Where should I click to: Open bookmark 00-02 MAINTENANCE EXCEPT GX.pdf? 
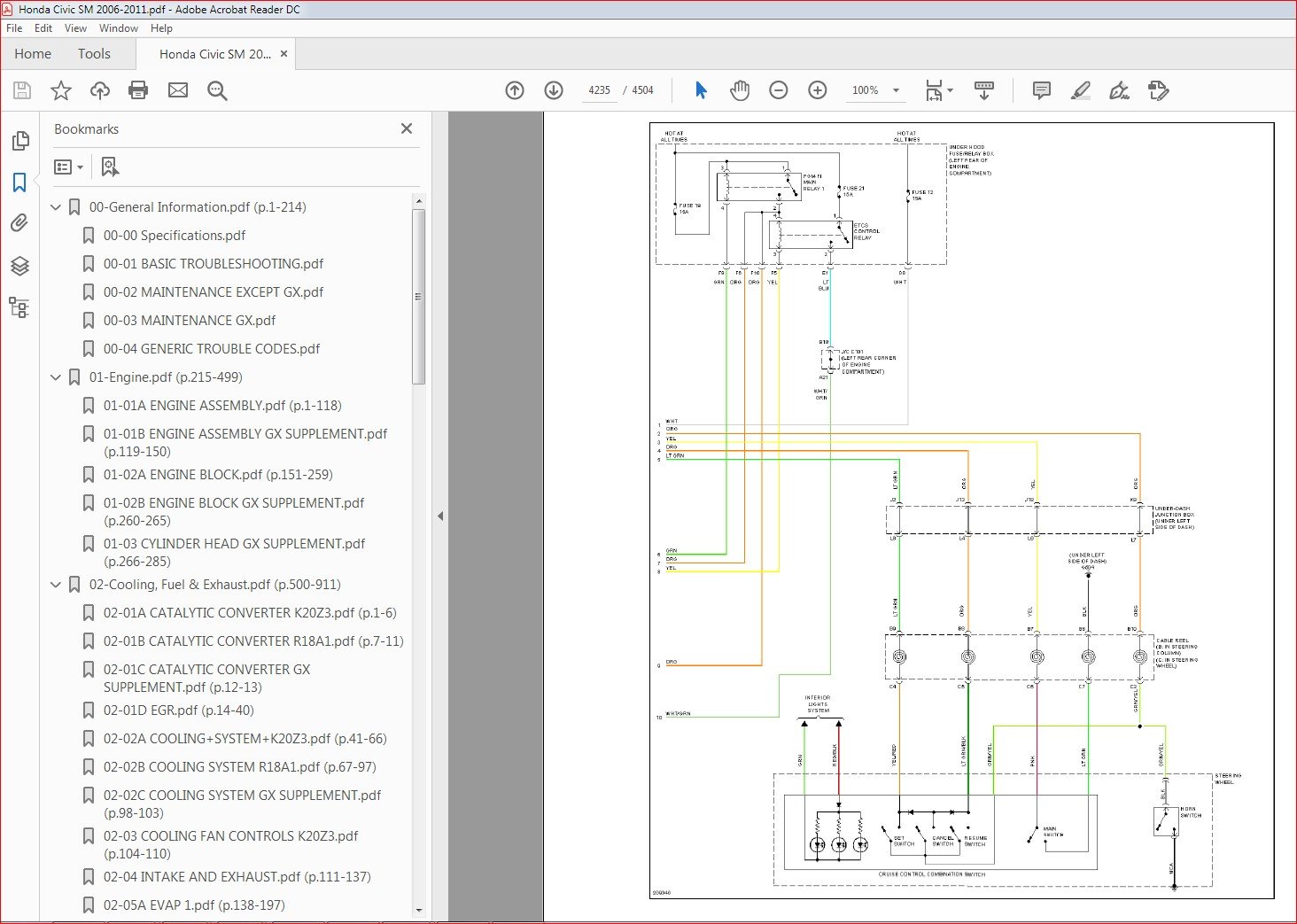(x=214, y=292)
